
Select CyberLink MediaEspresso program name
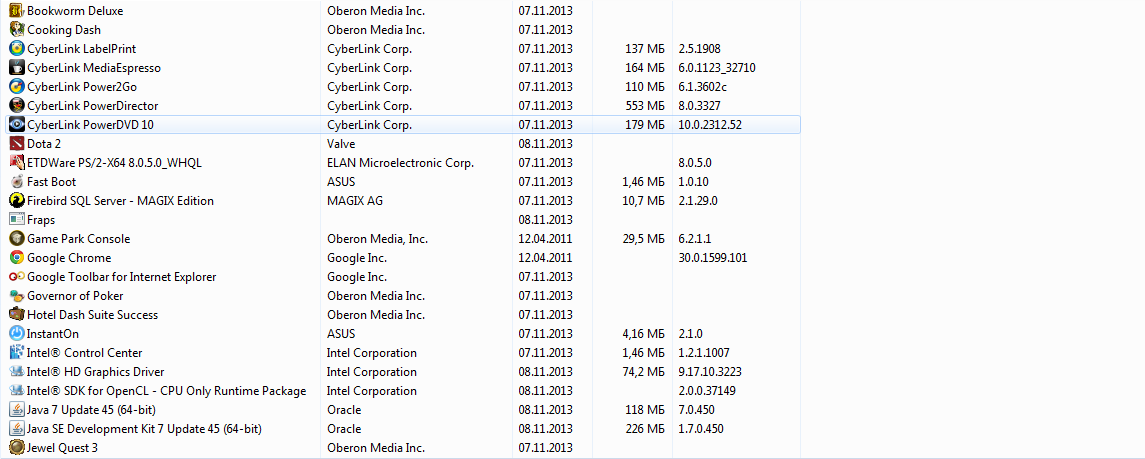pos(94,68)
